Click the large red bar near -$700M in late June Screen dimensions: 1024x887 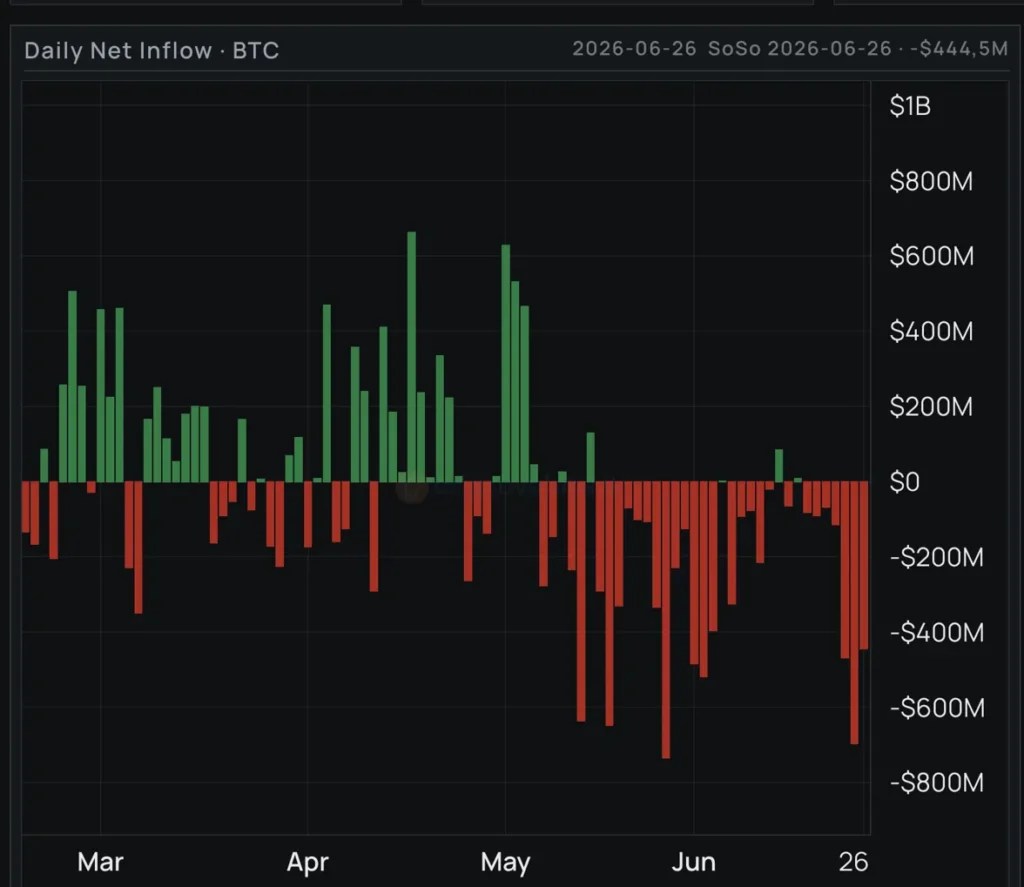tap(854, 613)
